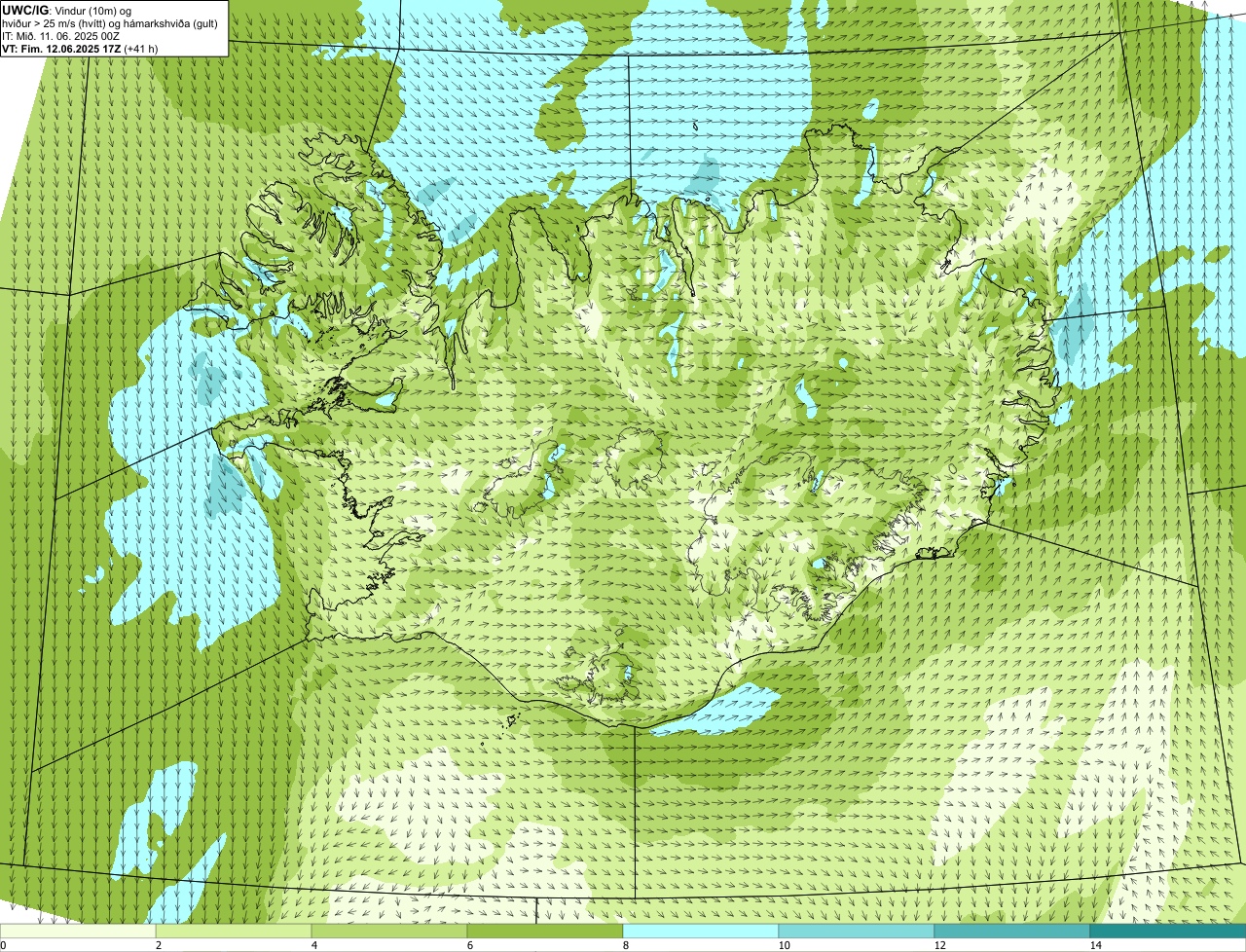Select the light green 2–4 m/s legend swatch

click(234, 931)
